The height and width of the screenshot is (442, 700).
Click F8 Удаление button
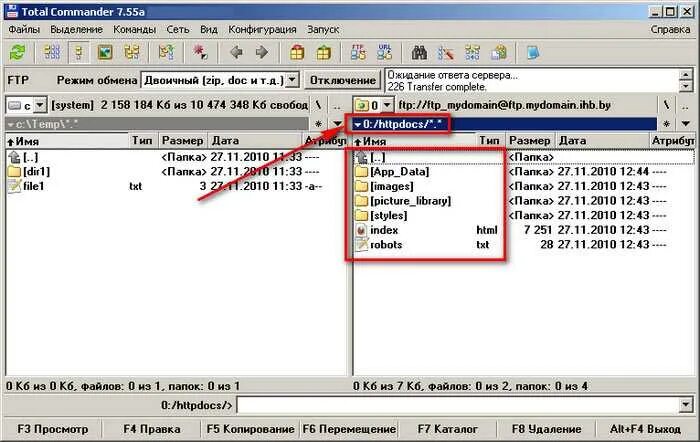[x=546, y=429]
